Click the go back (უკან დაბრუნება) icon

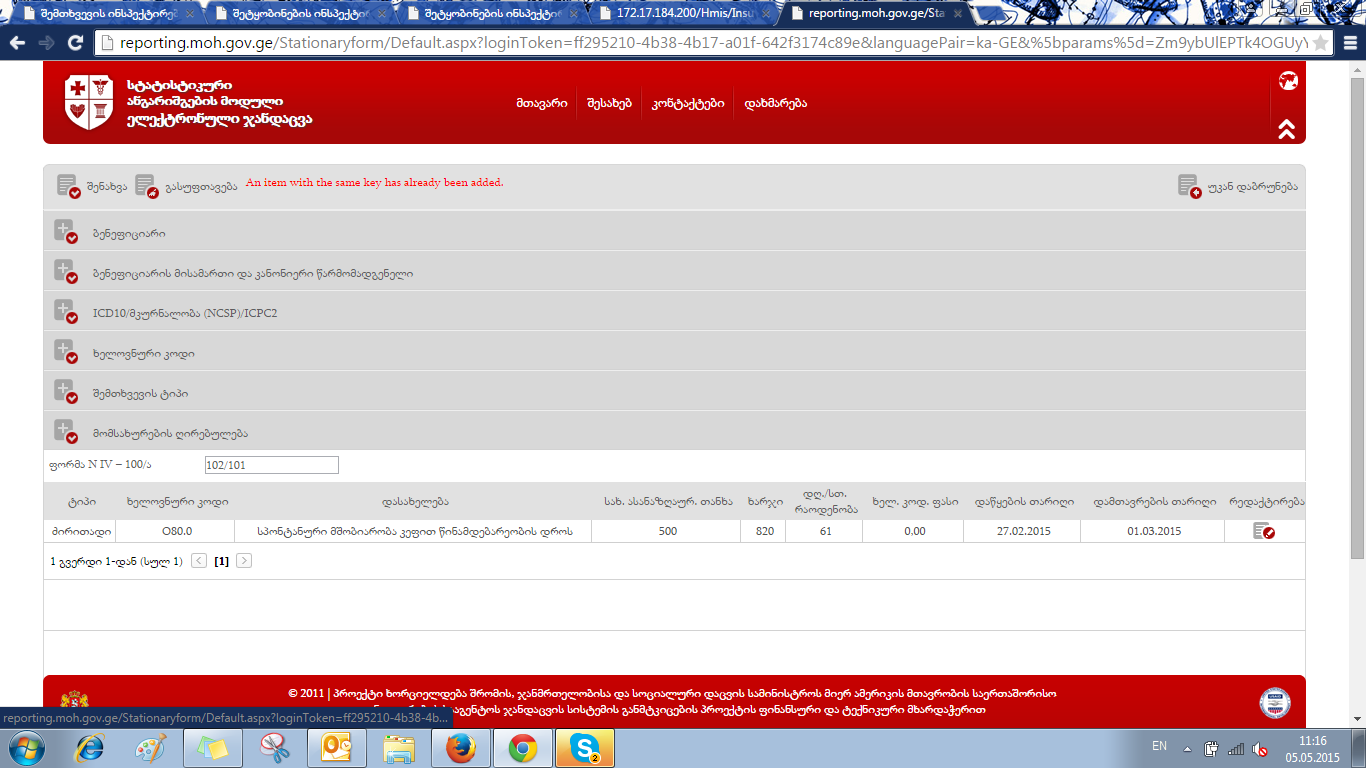1189,185
